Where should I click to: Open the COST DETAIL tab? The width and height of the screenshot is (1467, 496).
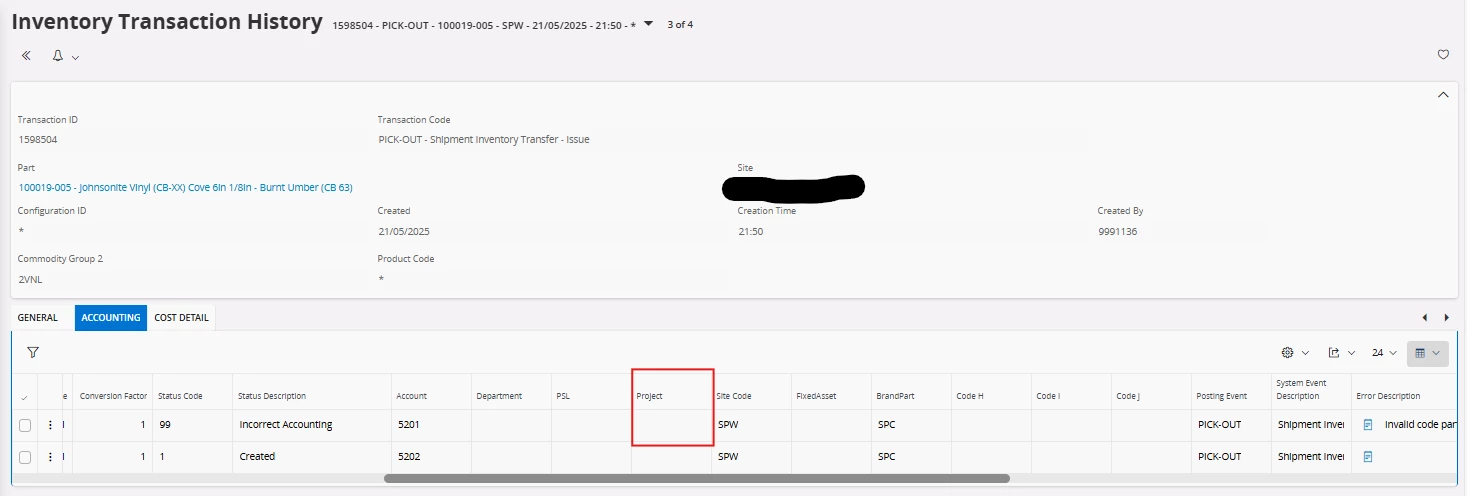[181, 318]
